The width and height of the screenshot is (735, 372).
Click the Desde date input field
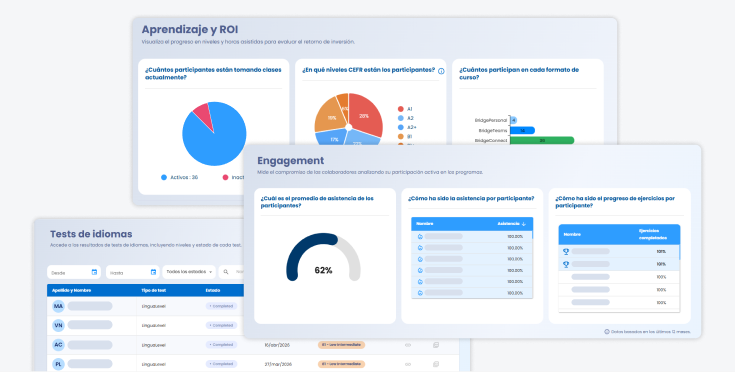(74, 272)
